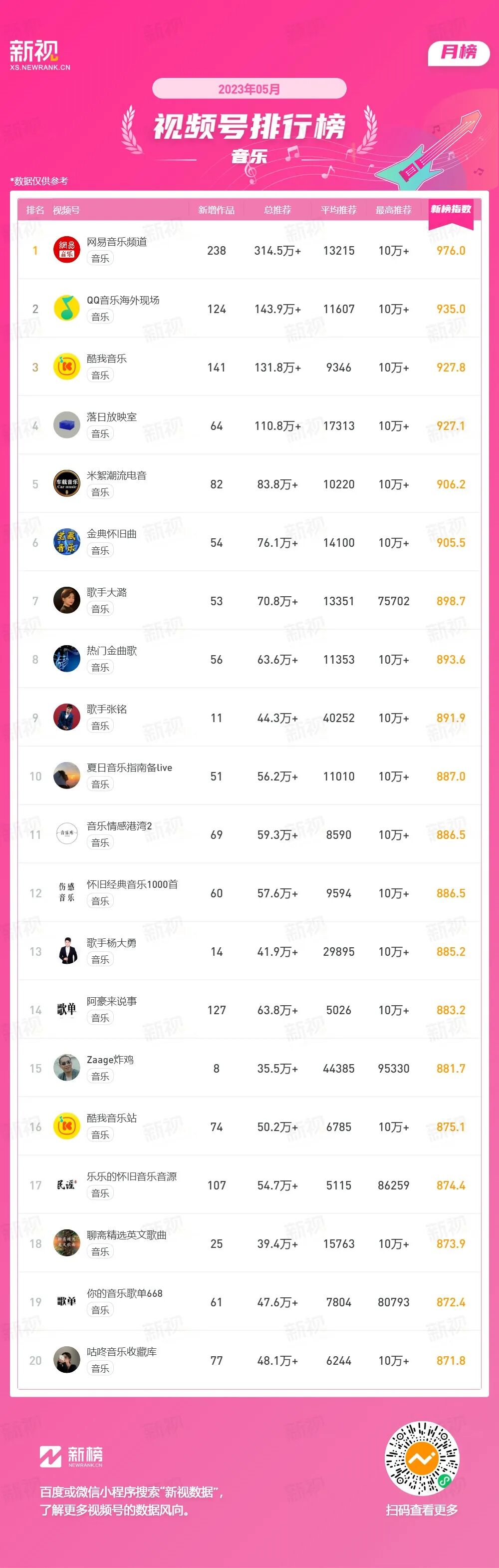The height and width of the screenshot is (1568, 499).
Task: Click the 酷我音乐 yellow K logo
Action: [67, 367]
